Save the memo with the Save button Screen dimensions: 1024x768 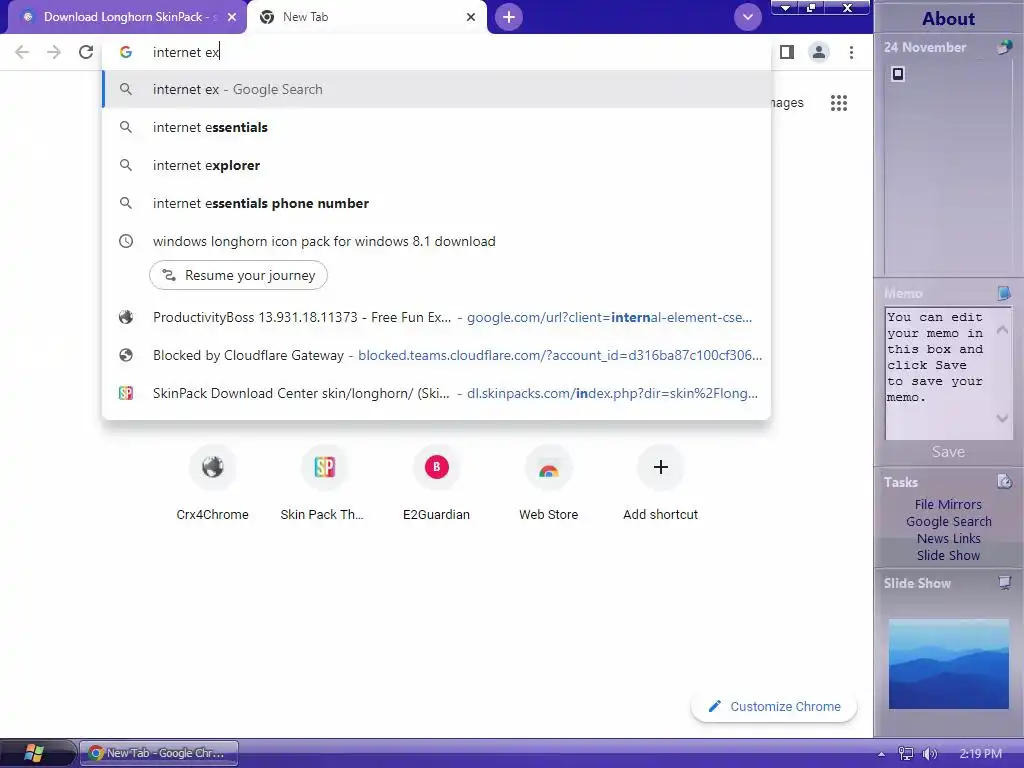948,452
